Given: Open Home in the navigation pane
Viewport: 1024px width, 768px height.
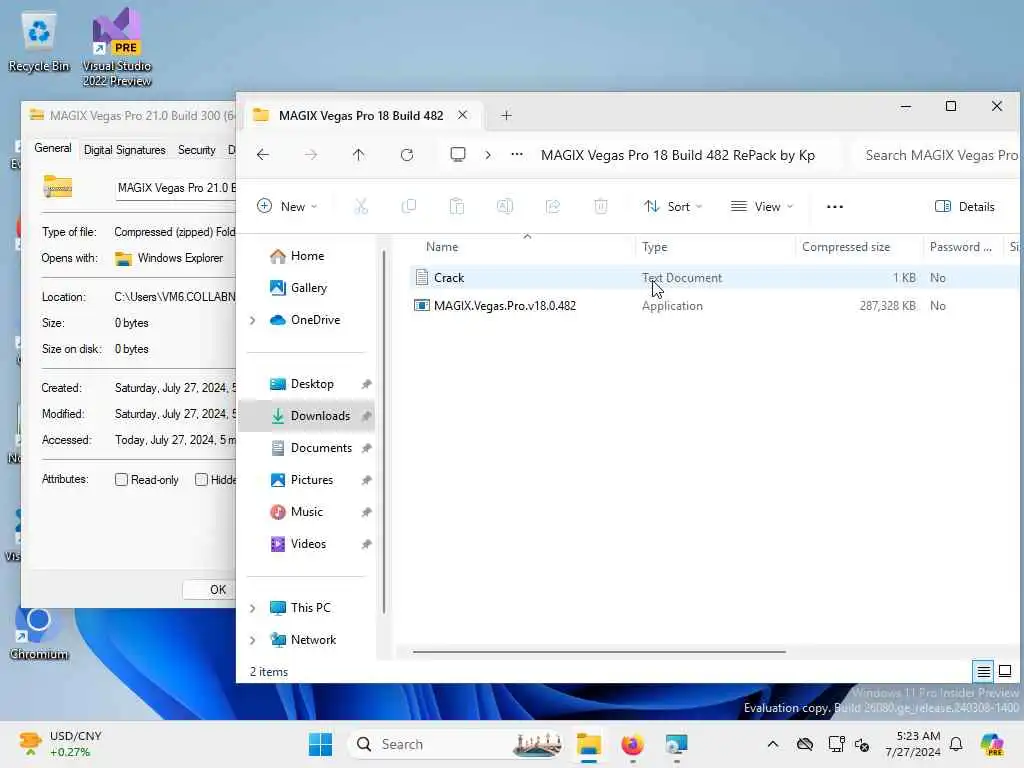Looking at the screenshot, I should coord(307,256).
